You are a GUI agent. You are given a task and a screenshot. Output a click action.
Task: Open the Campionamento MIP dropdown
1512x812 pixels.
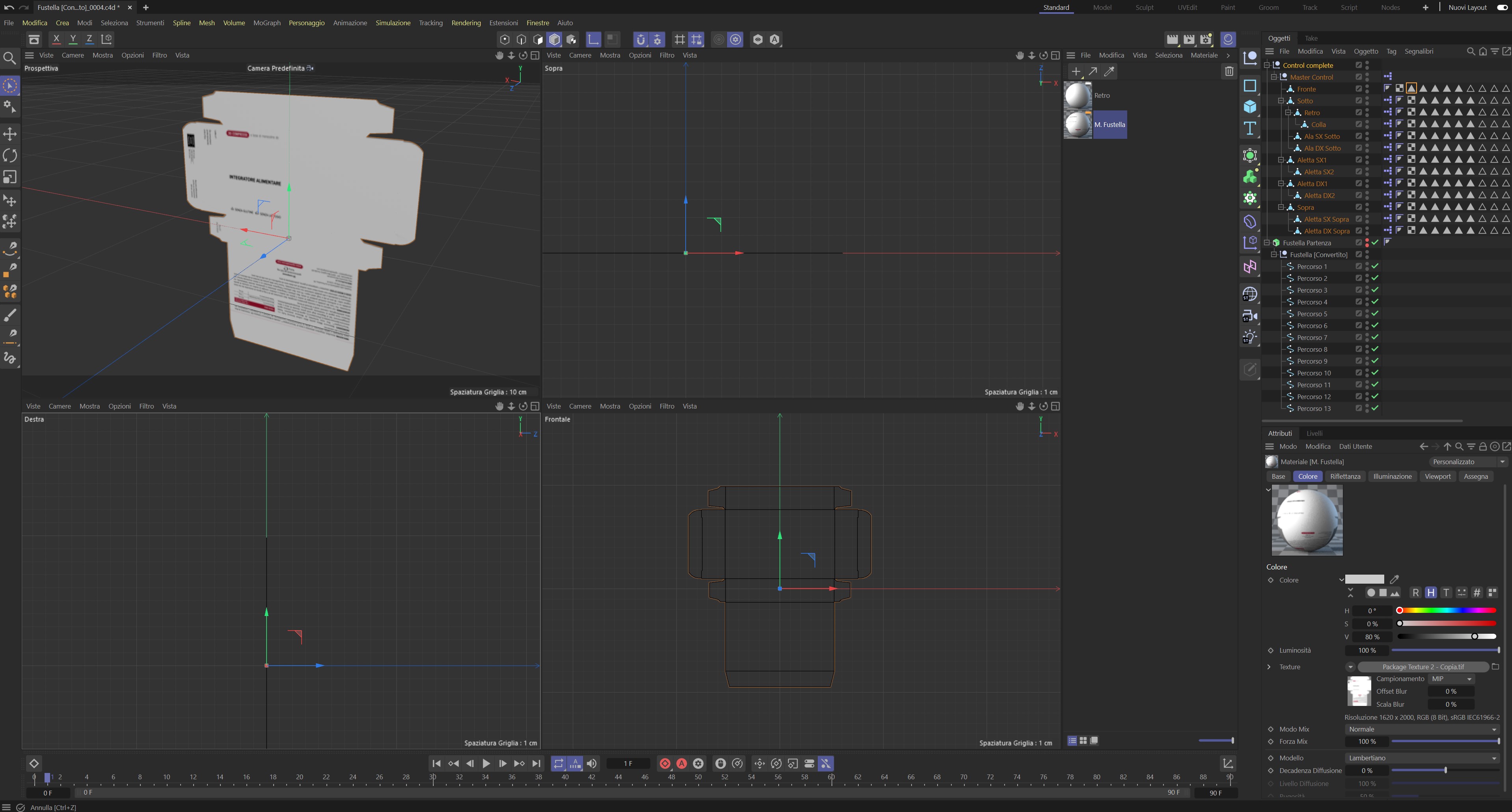click(x=1452, y=679)
